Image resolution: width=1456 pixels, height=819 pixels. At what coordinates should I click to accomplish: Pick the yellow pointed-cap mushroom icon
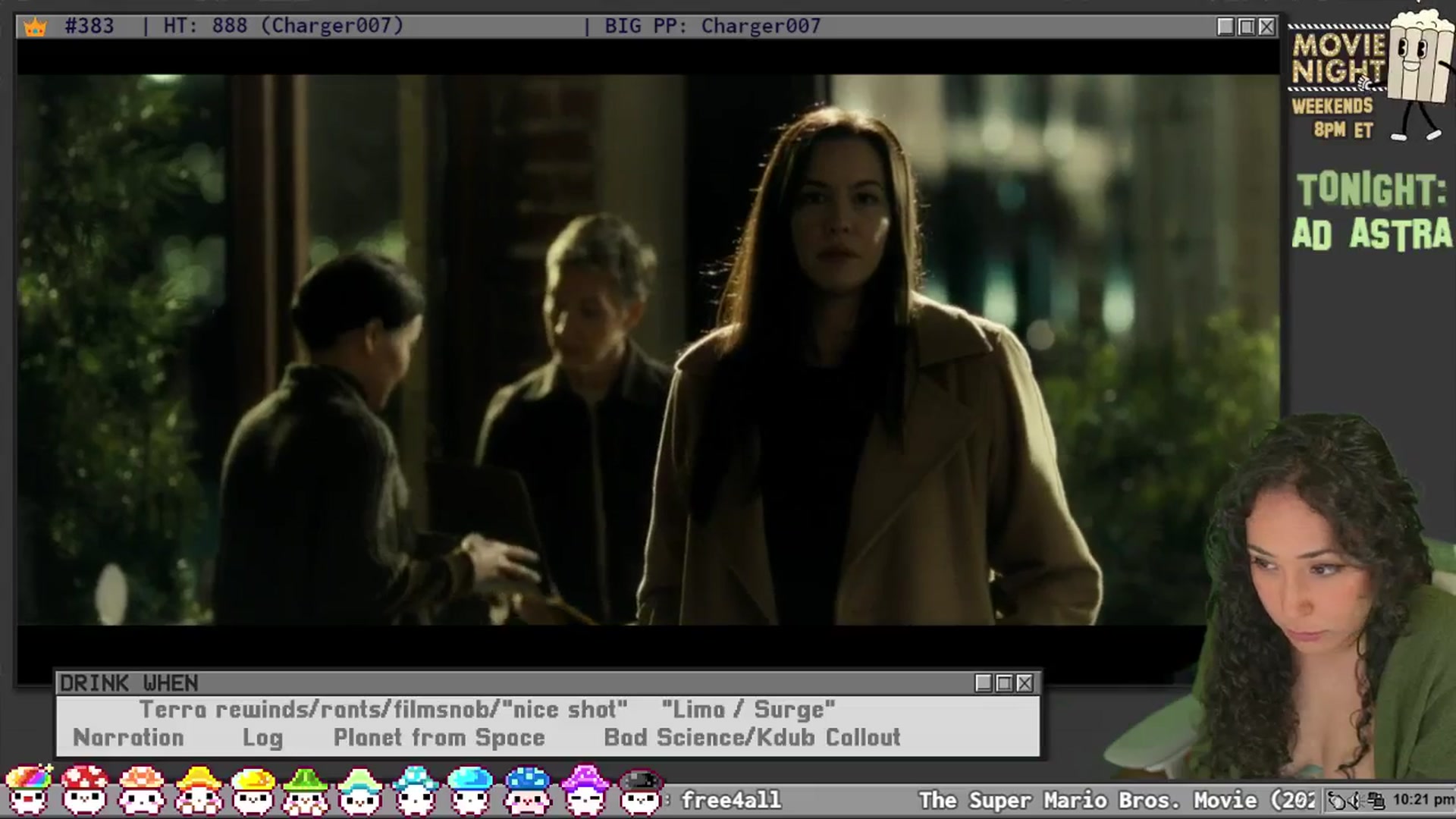click(198, 790)
